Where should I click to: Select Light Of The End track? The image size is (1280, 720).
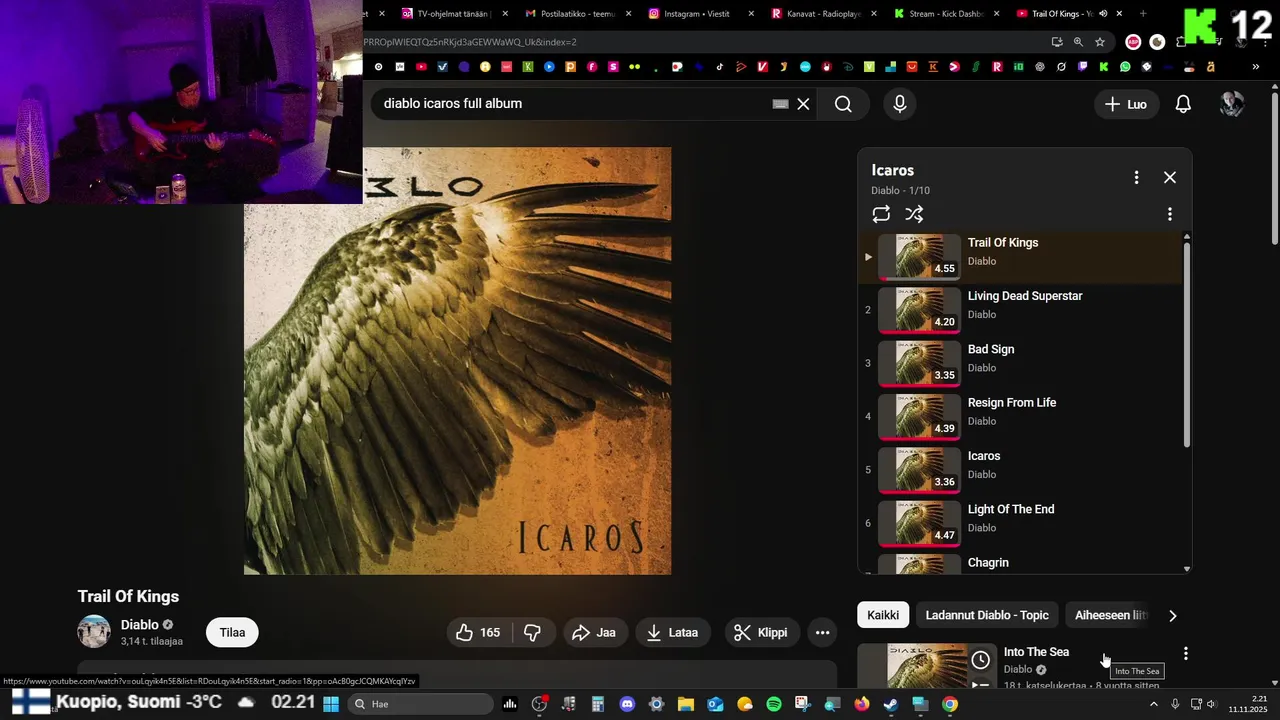click(1020, 523)
